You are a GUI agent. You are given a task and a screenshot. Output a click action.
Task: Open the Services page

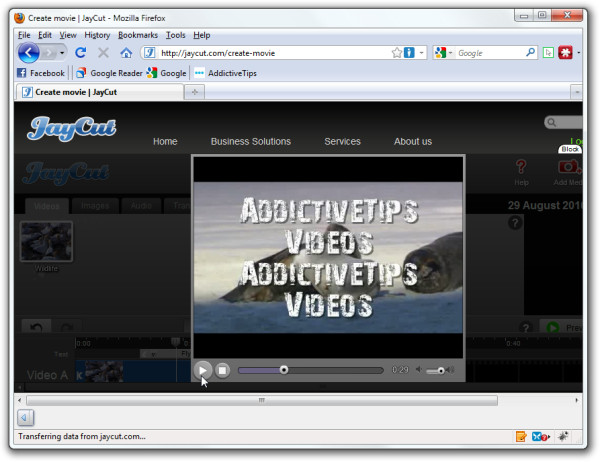[342, 142]
